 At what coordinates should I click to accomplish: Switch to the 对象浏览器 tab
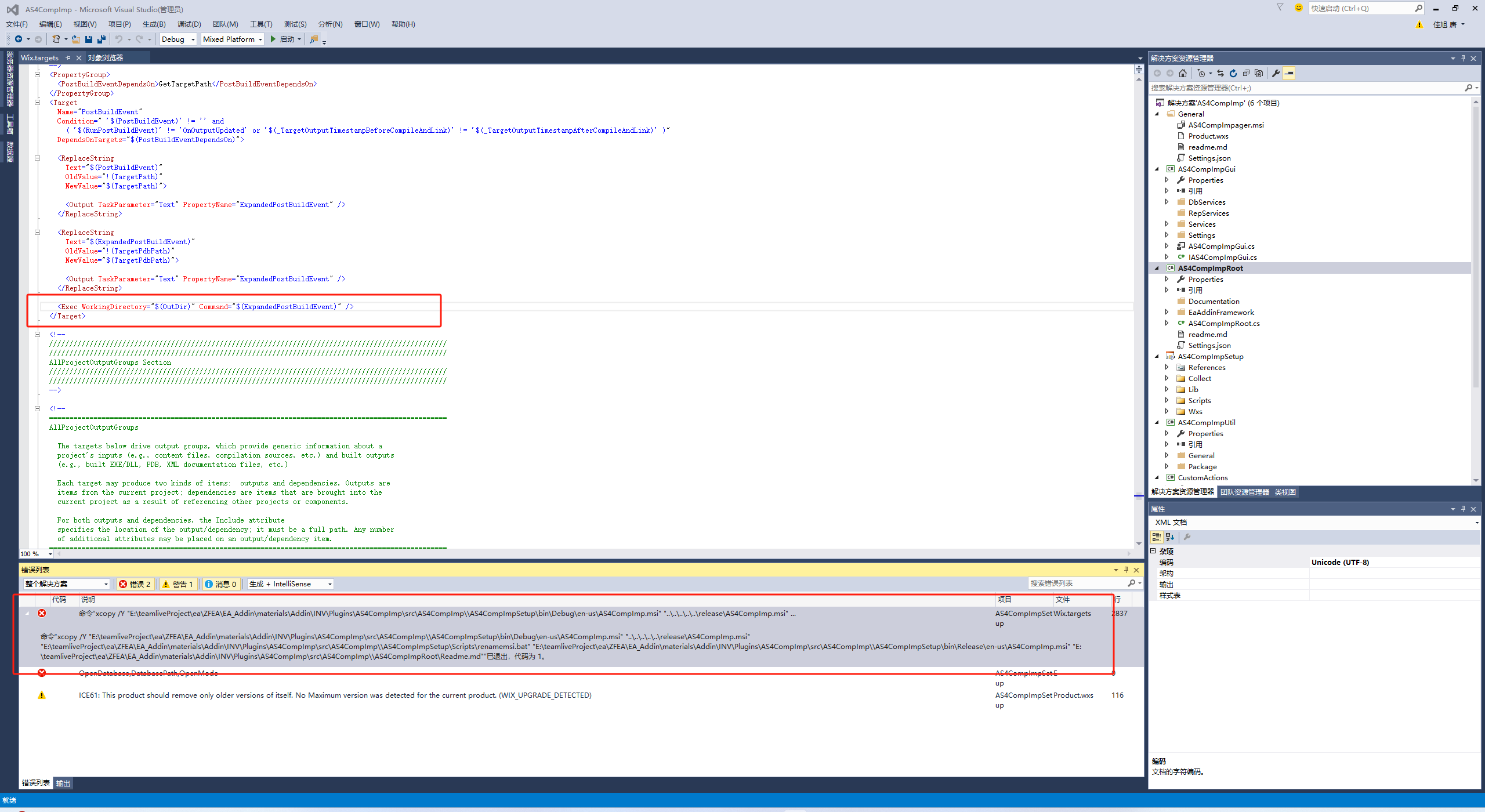point(106,58)
